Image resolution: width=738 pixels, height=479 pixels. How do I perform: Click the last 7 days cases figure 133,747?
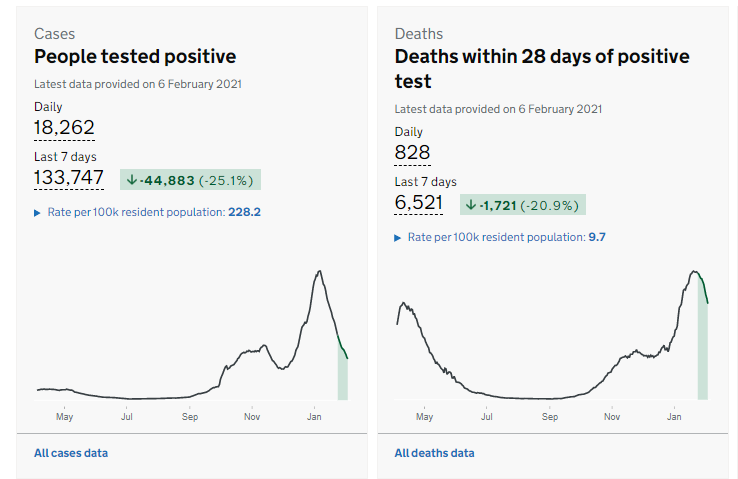pos(69,177)
